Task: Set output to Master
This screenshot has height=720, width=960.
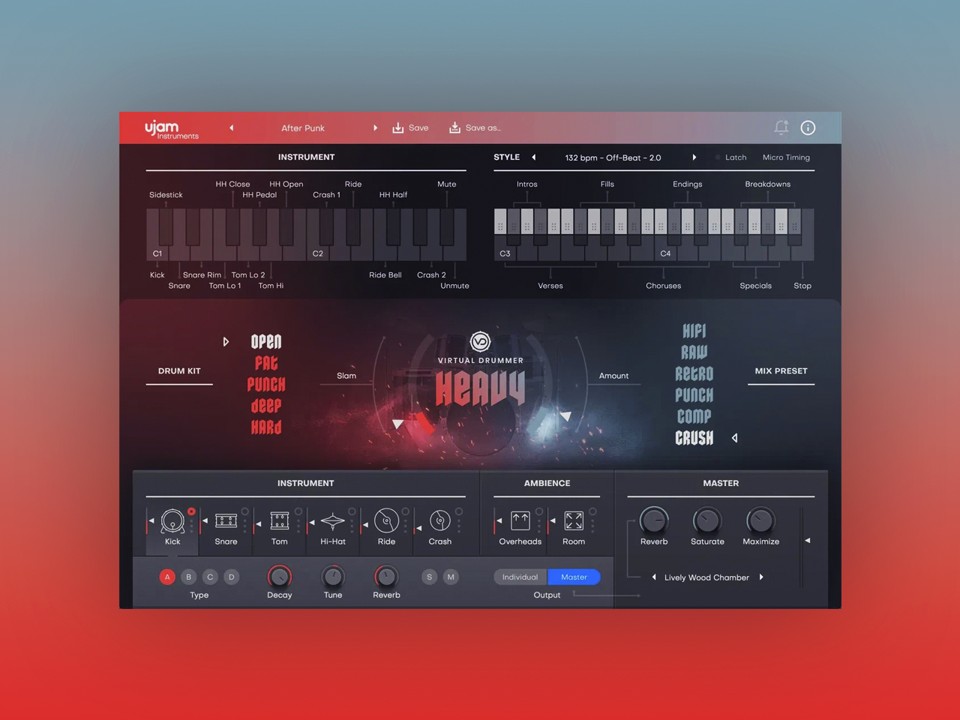Action: click(574, 577)
